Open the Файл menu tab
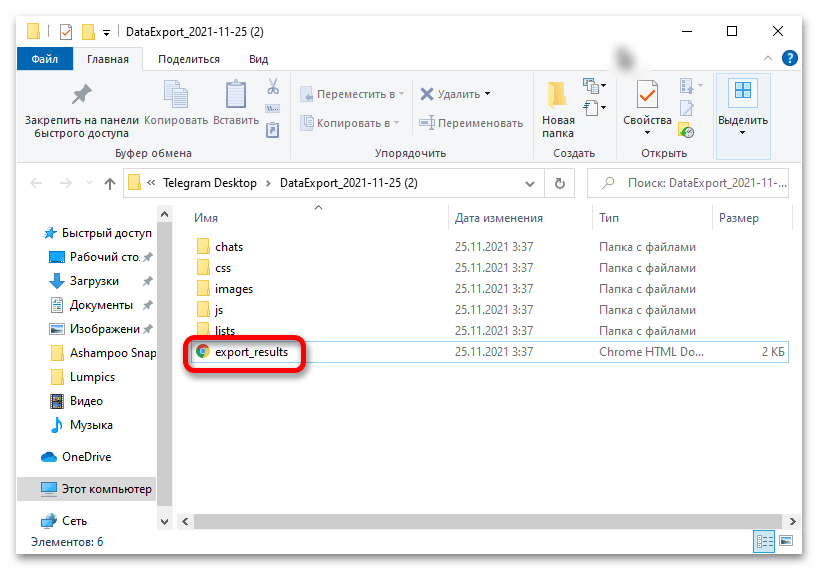Image resolution: width=818 pixels, height=570 pixels. [44, 59]
